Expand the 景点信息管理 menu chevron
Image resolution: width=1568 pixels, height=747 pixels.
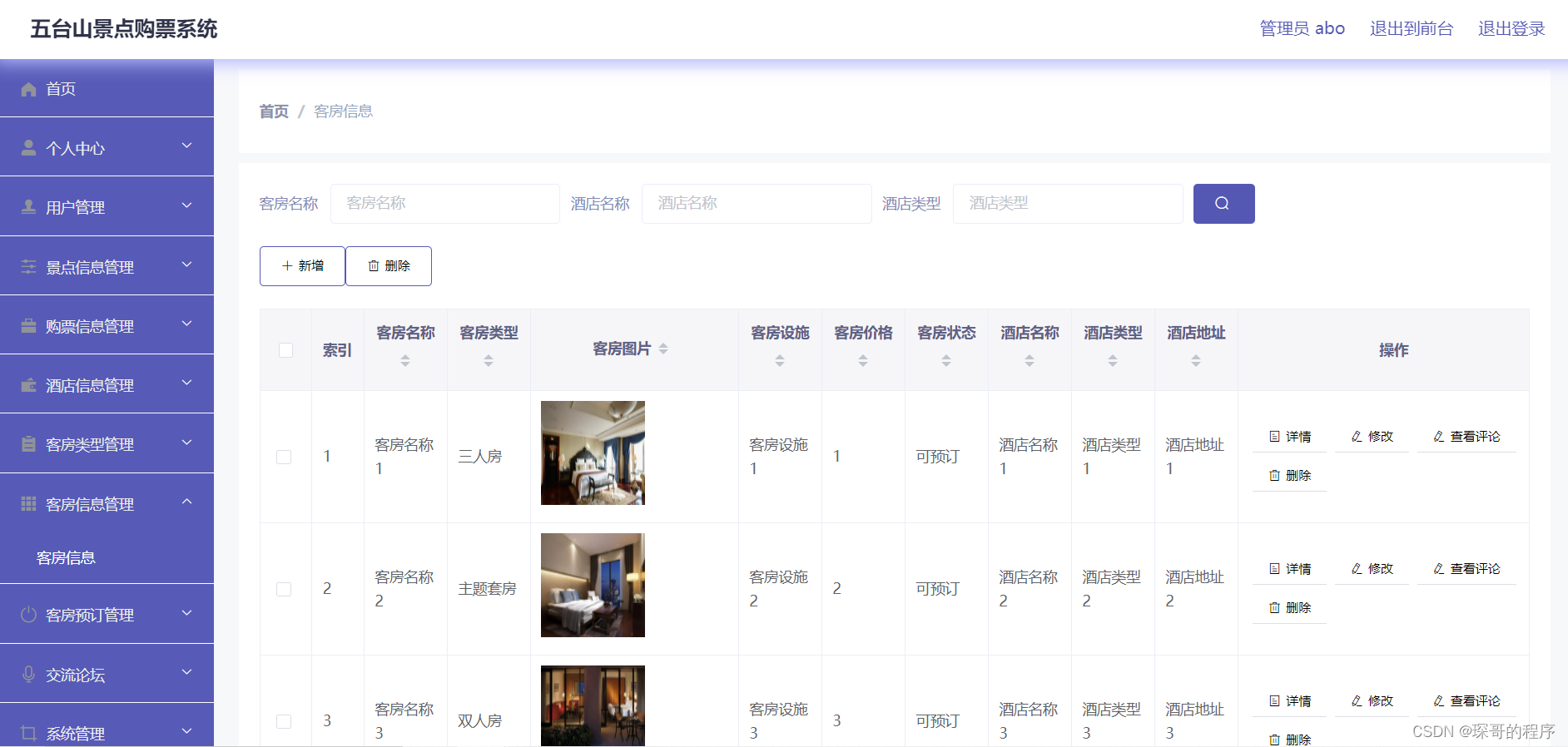pyautogui.click(x=186, y=265)
